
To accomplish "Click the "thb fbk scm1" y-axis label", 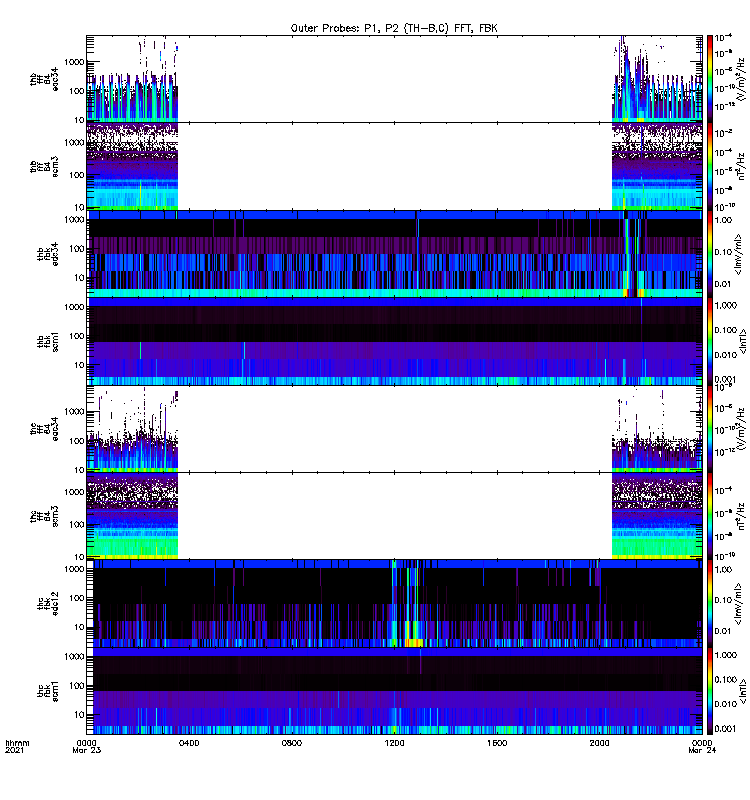I will click(48, 342).
